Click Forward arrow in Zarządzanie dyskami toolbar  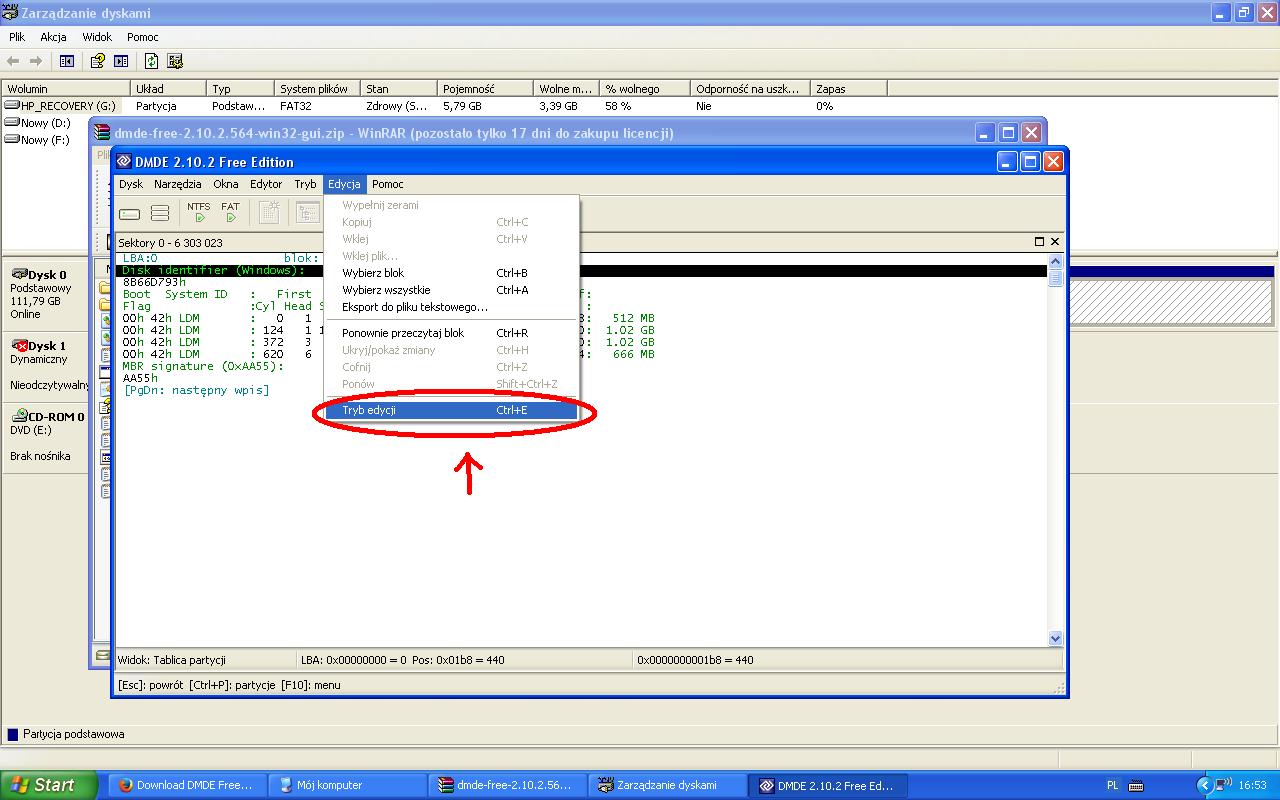pyautogui.click(x=36, y=61)
